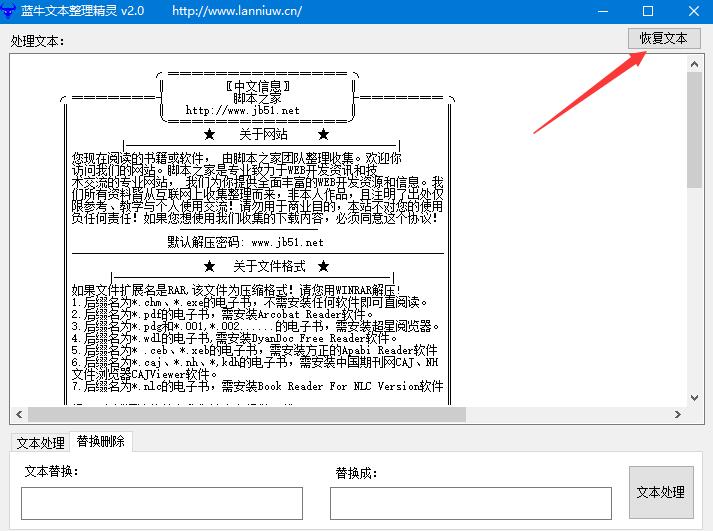Maximize the 蓝牛文本整理精灵 window
Image resolution: width=713 pixels, height=531 pixels.
pos(648,11)
